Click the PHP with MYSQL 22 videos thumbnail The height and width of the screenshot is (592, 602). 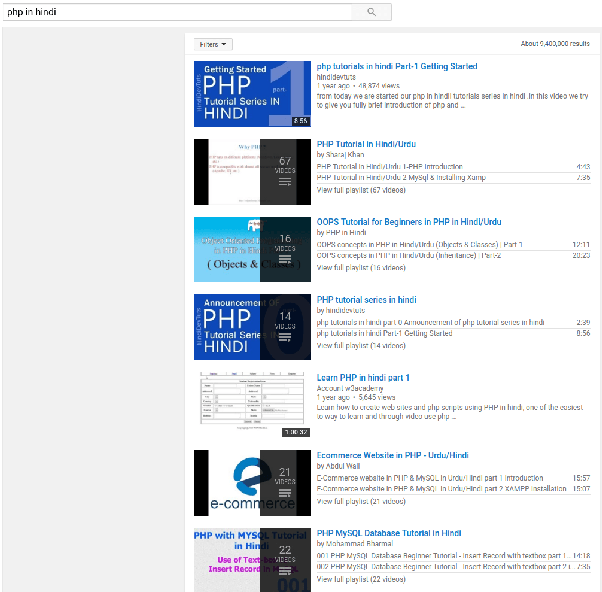[x=252, y=560]
